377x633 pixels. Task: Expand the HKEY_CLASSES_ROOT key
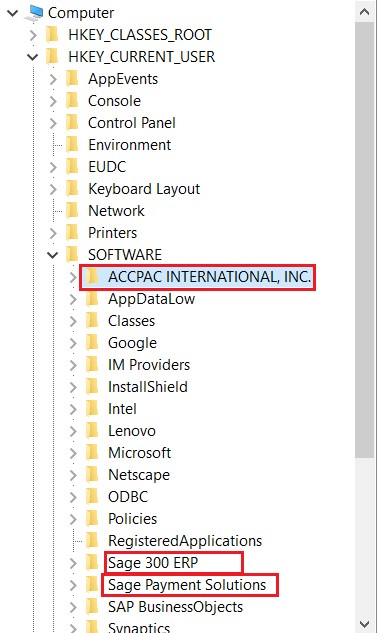click(x=34, y=35)
